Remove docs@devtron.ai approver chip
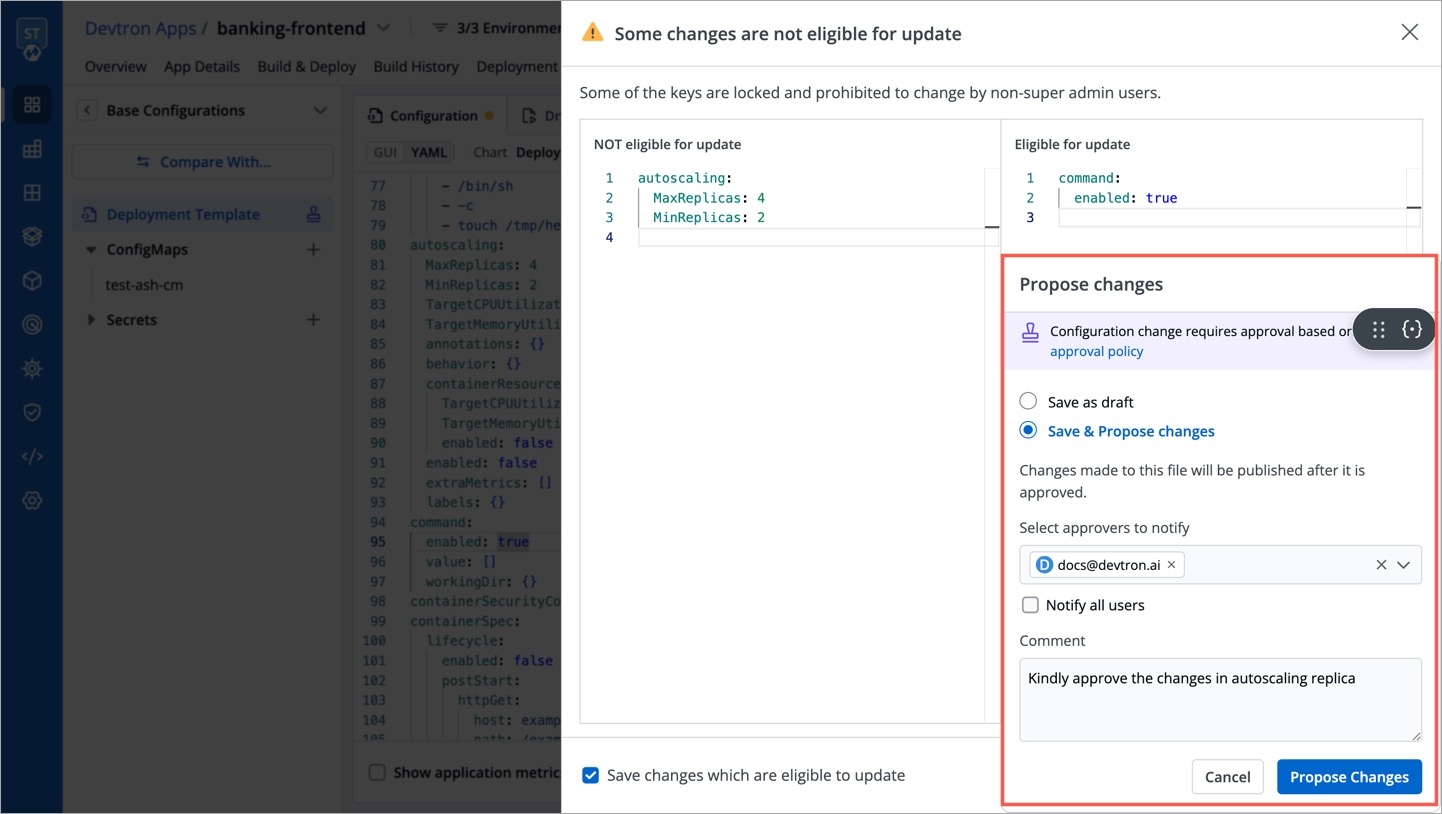 point(1171,565)
